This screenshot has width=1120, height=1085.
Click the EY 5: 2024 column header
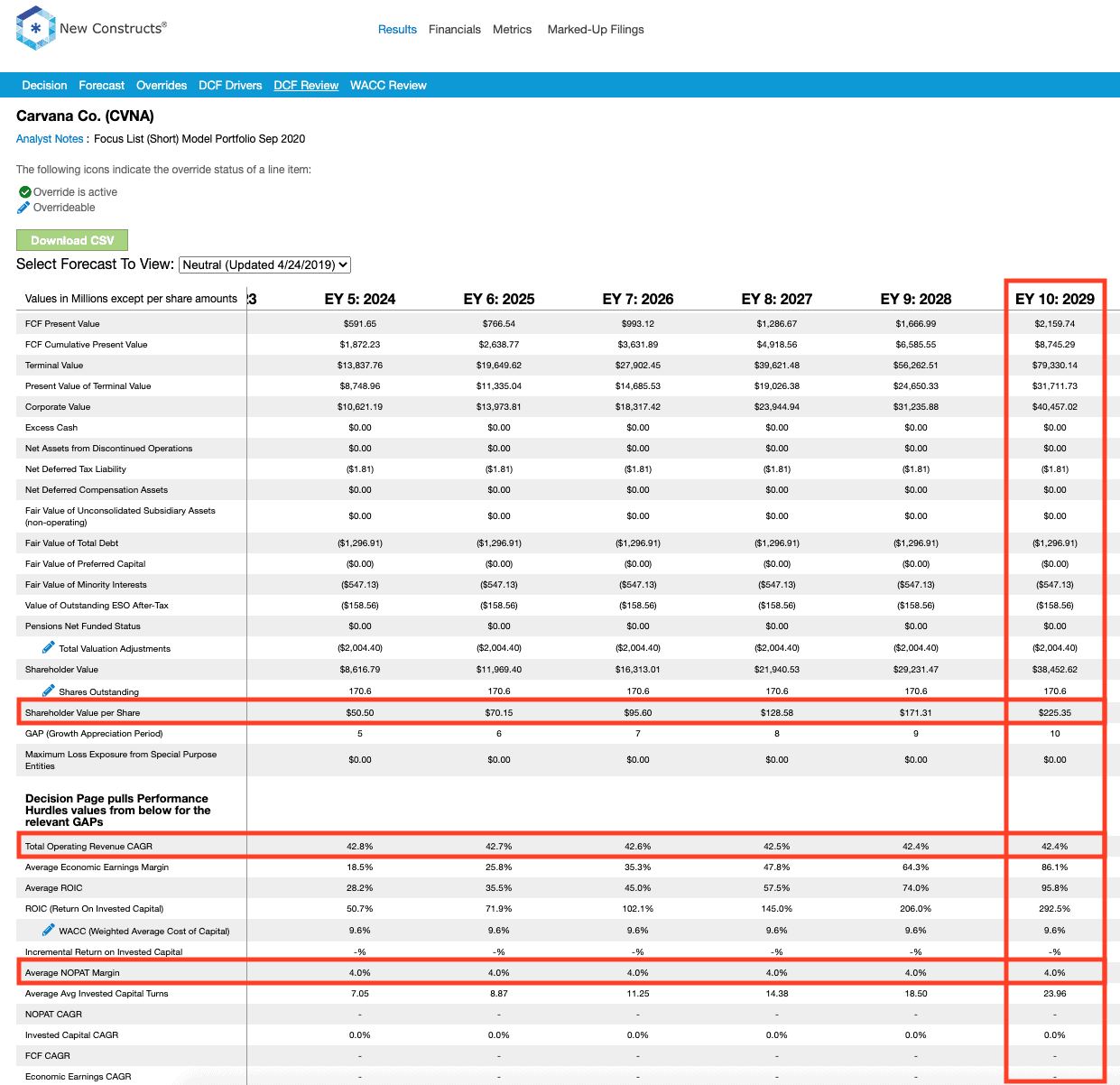point(360,299)
